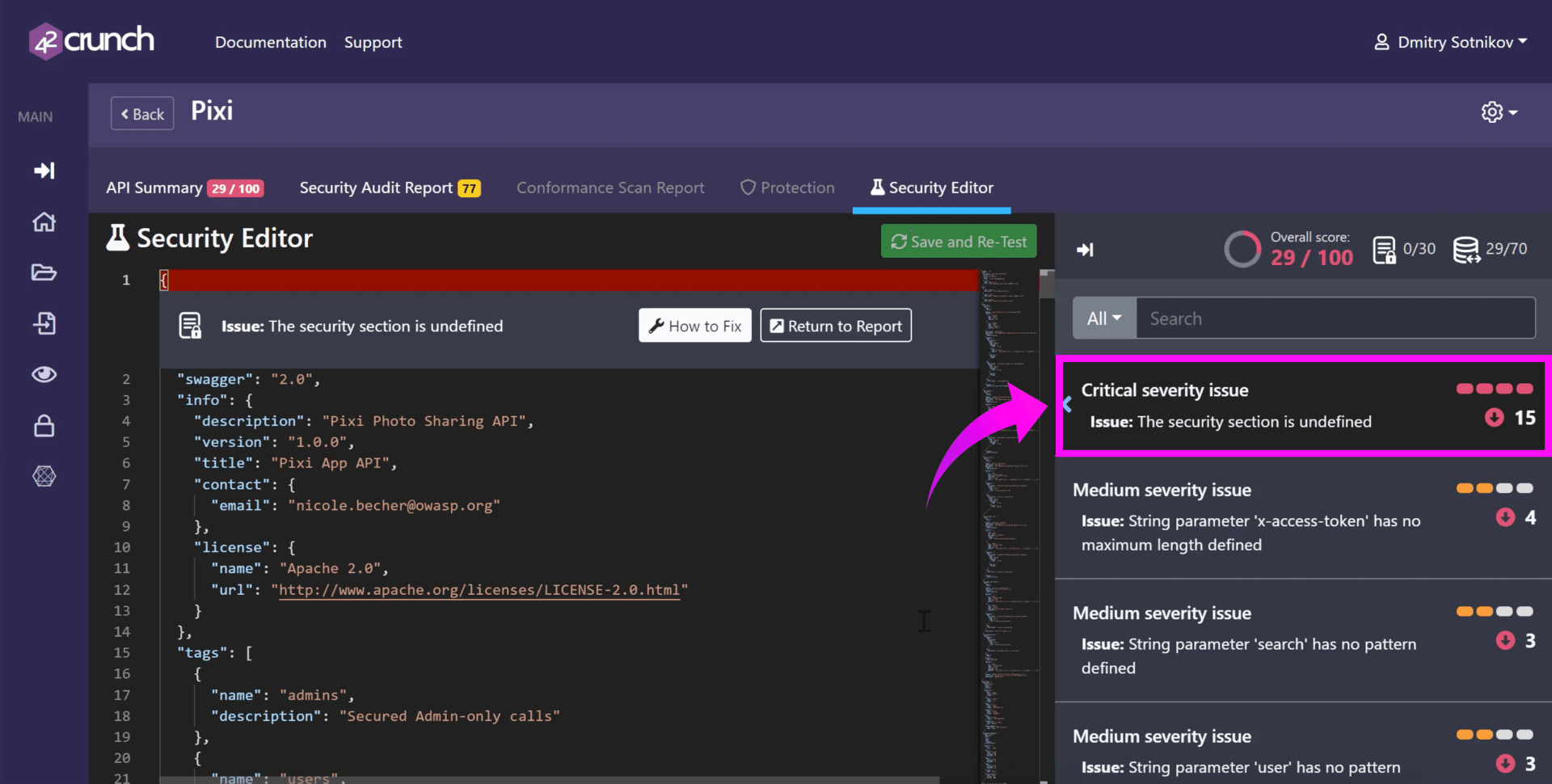
Task: Select x-access-token maximum length issue
Action: 1303,517
